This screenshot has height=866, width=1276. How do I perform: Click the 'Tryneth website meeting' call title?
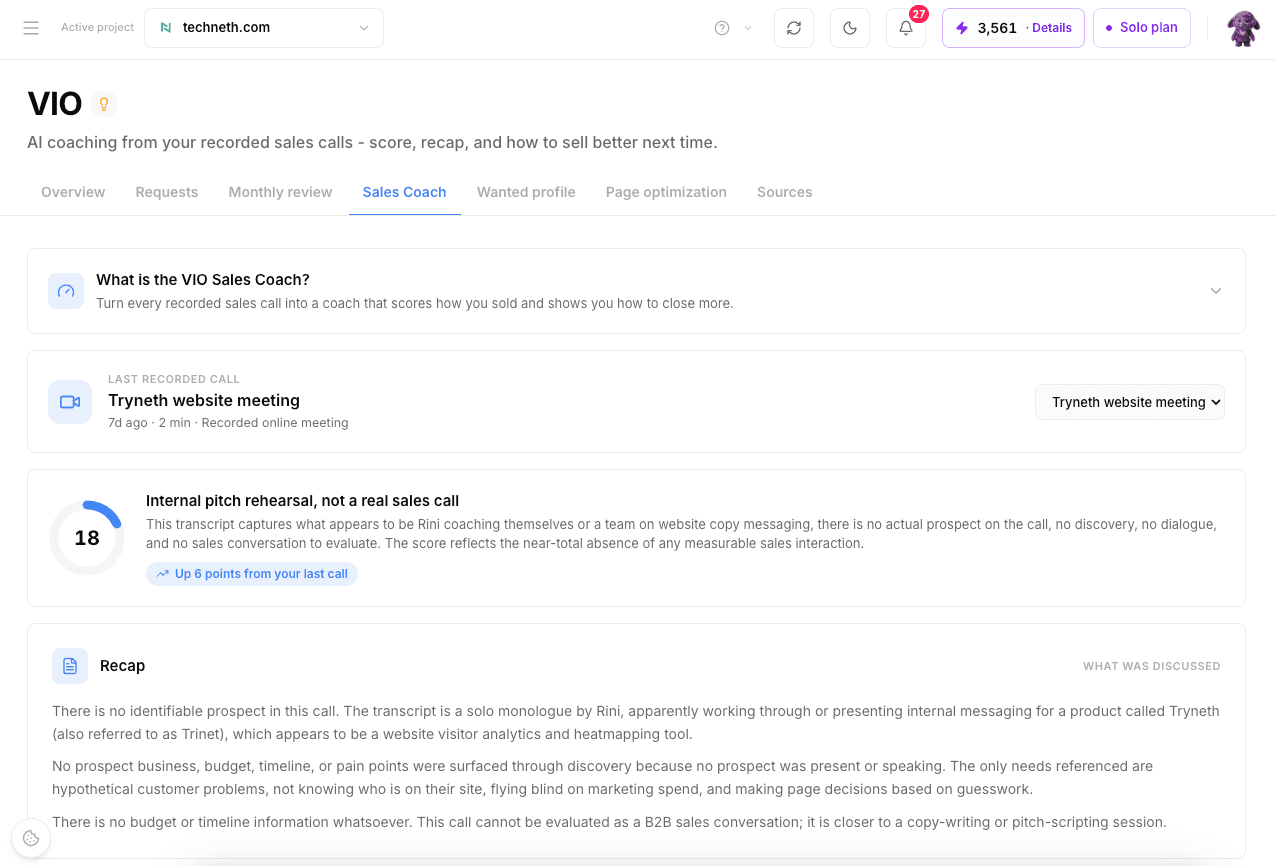[204, 400]
